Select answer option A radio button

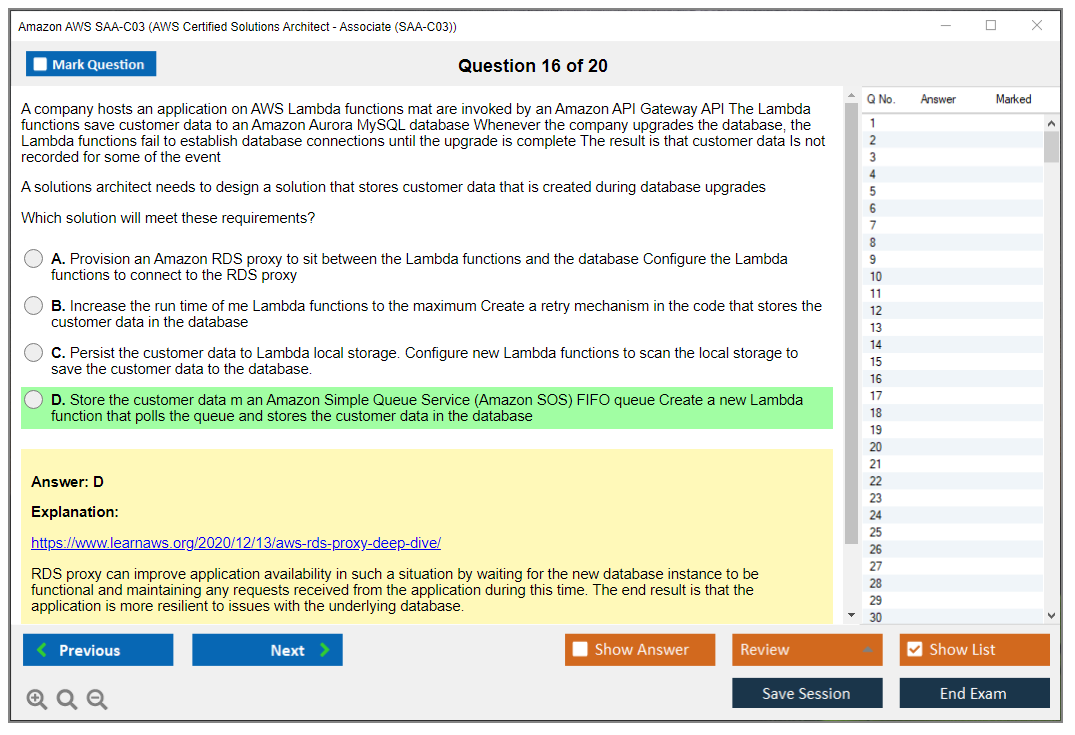coord(34,259)
